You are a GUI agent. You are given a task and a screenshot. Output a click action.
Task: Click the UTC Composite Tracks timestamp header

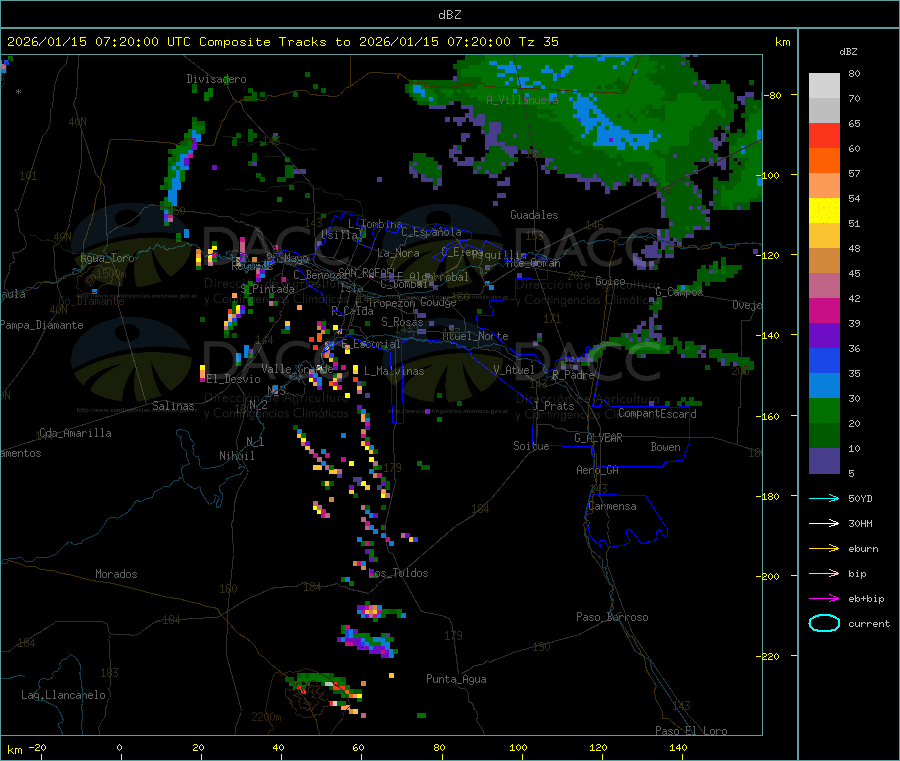coord(282,42)
